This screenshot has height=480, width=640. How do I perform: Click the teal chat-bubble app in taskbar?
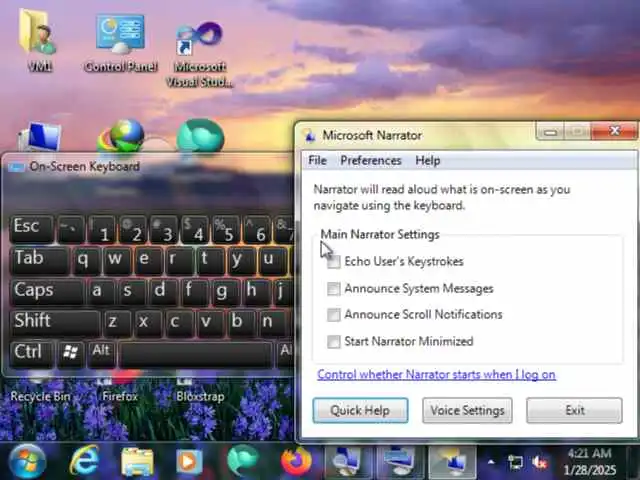243,462
